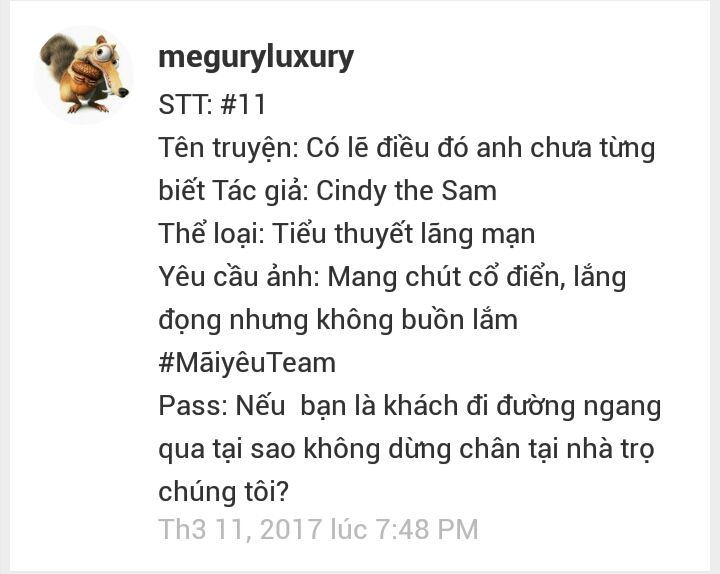Click the Thể loại label
This screenshot has height=574, width=720.
212,234
